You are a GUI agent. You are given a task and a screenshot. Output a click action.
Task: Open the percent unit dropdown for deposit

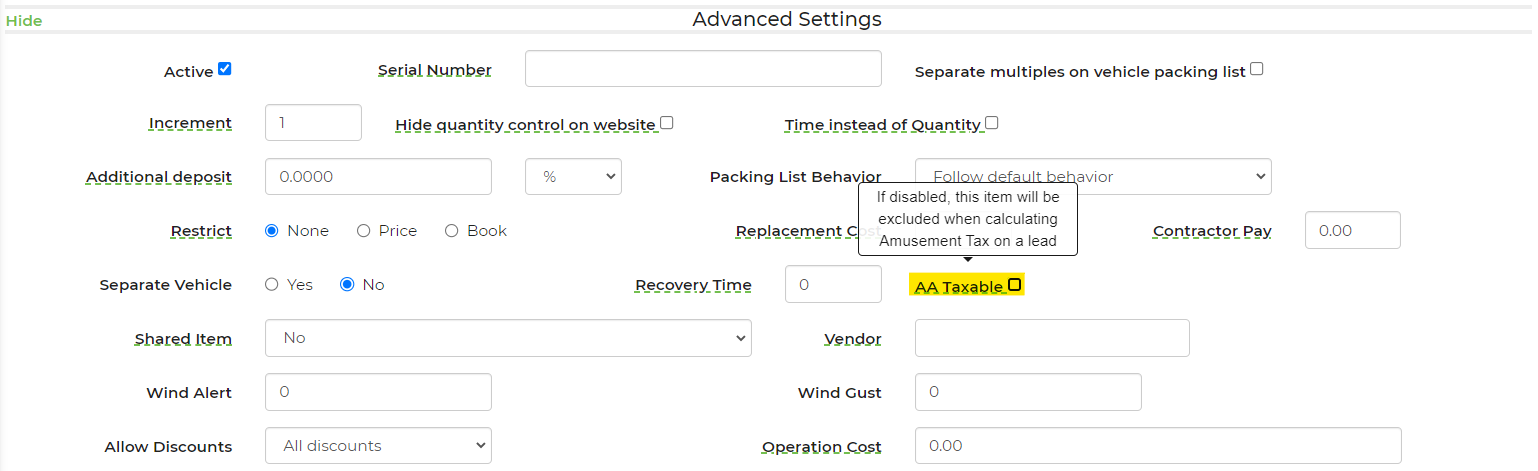coord(573,177)
